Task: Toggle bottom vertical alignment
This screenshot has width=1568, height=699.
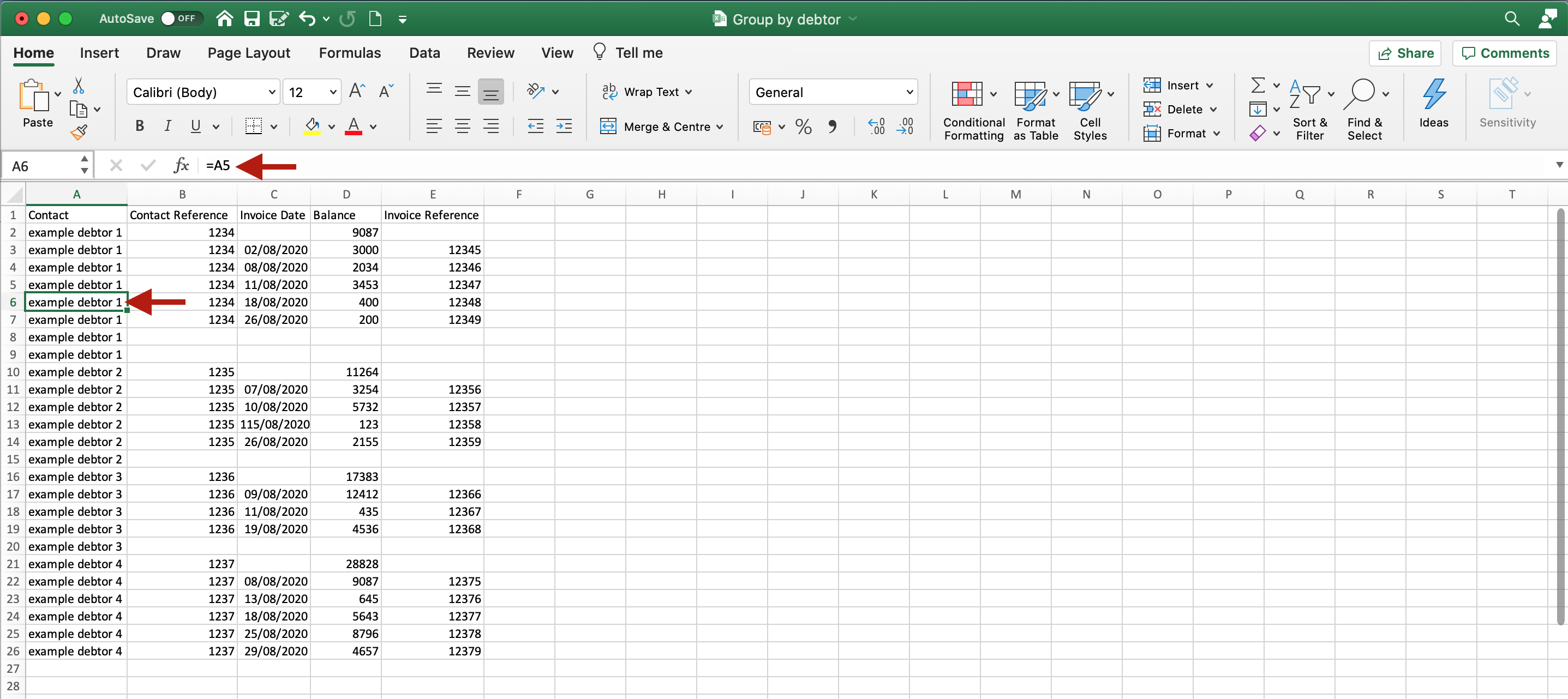Action: point(490,92)
